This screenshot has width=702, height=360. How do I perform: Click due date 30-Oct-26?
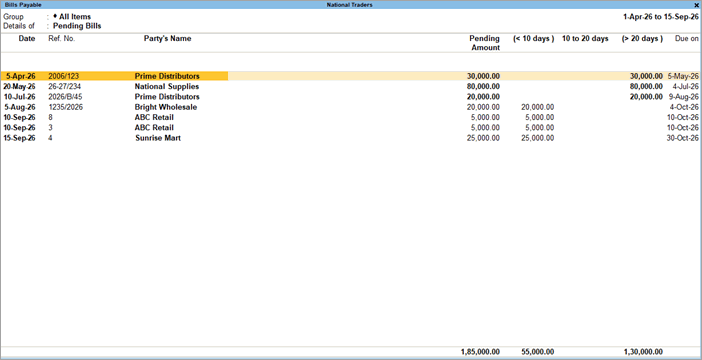(x=682, y=138)
